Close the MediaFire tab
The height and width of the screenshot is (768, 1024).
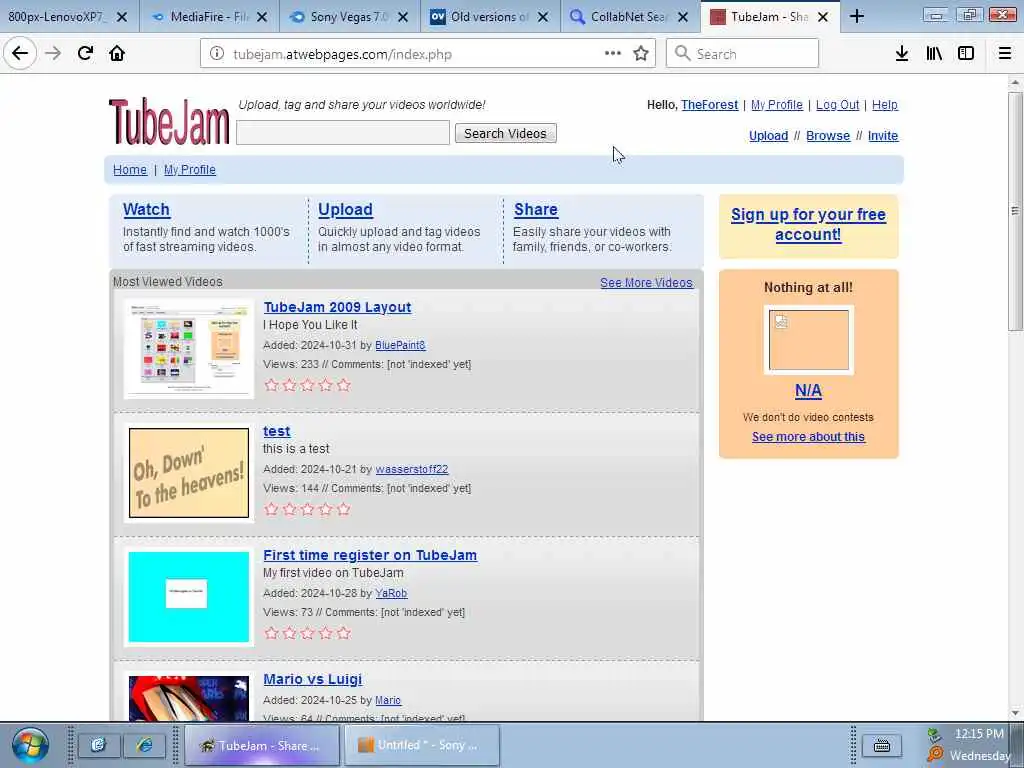tap(262, 17)
